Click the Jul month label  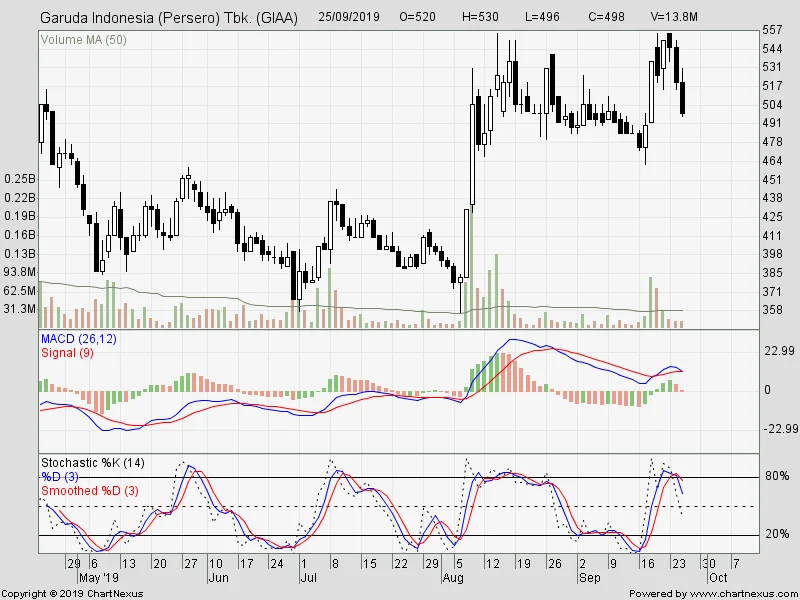308,578
